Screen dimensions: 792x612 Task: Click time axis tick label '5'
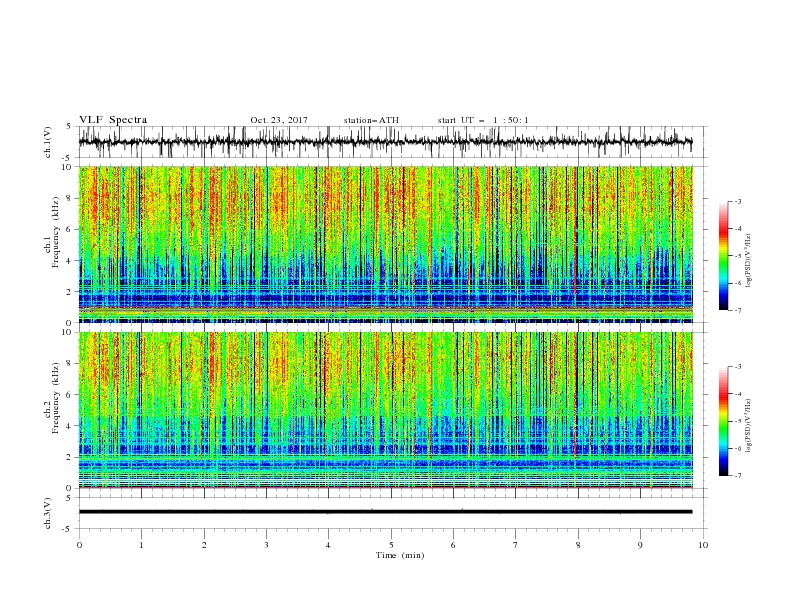point(391,545)
